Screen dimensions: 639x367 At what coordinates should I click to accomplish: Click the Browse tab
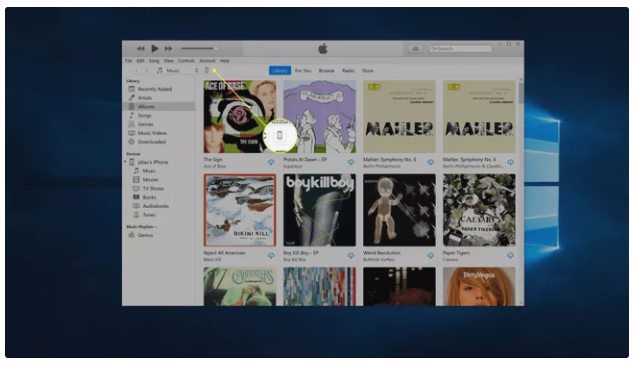(x=326, y=70)
